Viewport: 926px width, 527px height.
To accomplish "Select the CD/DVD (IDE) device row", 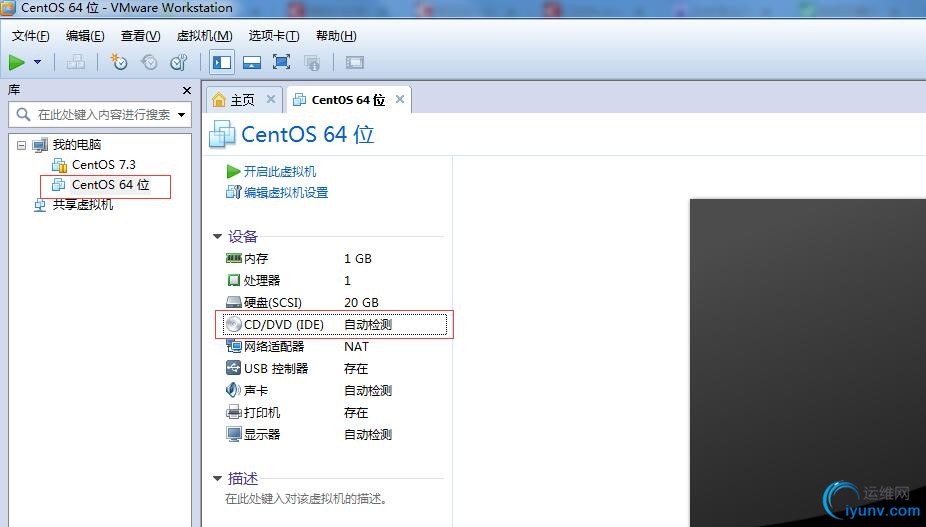I will 335,324.
